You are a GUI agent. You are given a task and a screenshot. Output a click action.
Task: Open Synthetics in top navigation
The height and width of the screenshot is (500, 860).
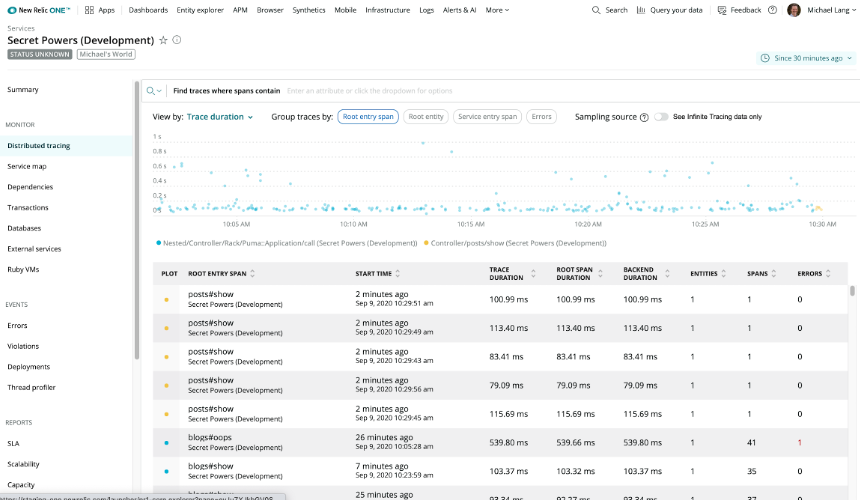(309, 10)
